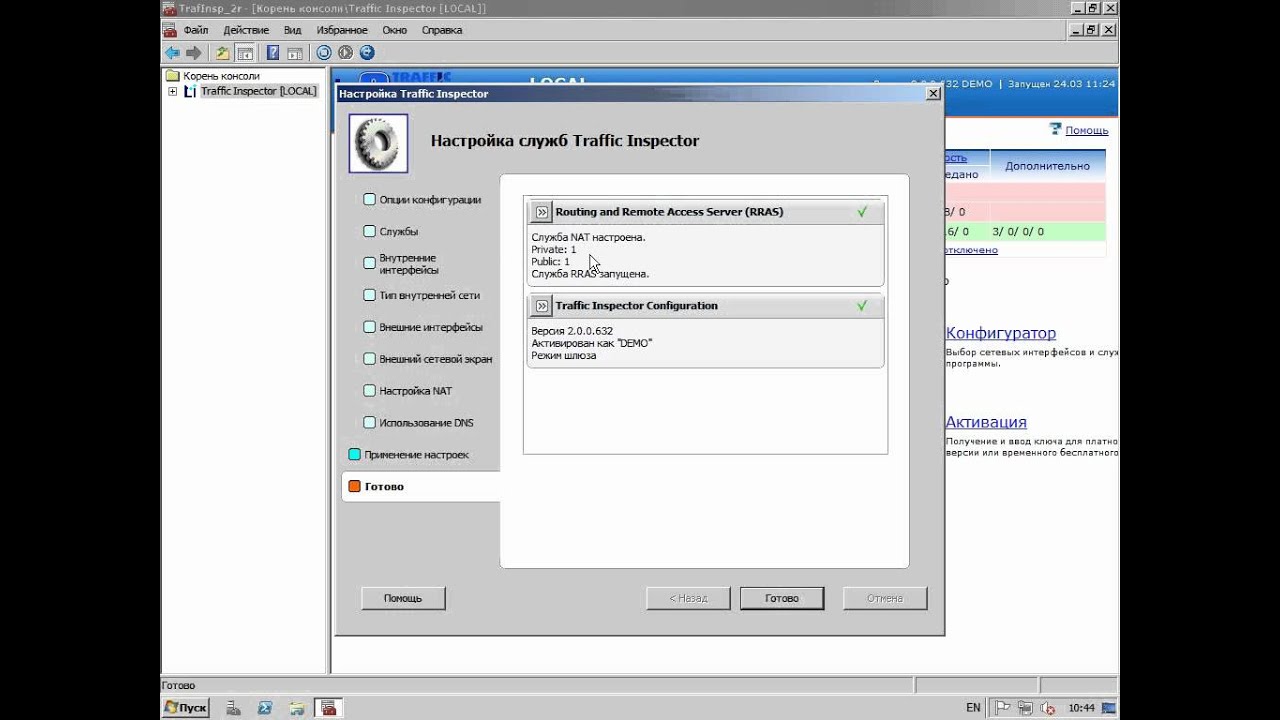Click the Помощь button in the wizard
The width and height of the screenshot is (1280, 720).
coord(403,598)
